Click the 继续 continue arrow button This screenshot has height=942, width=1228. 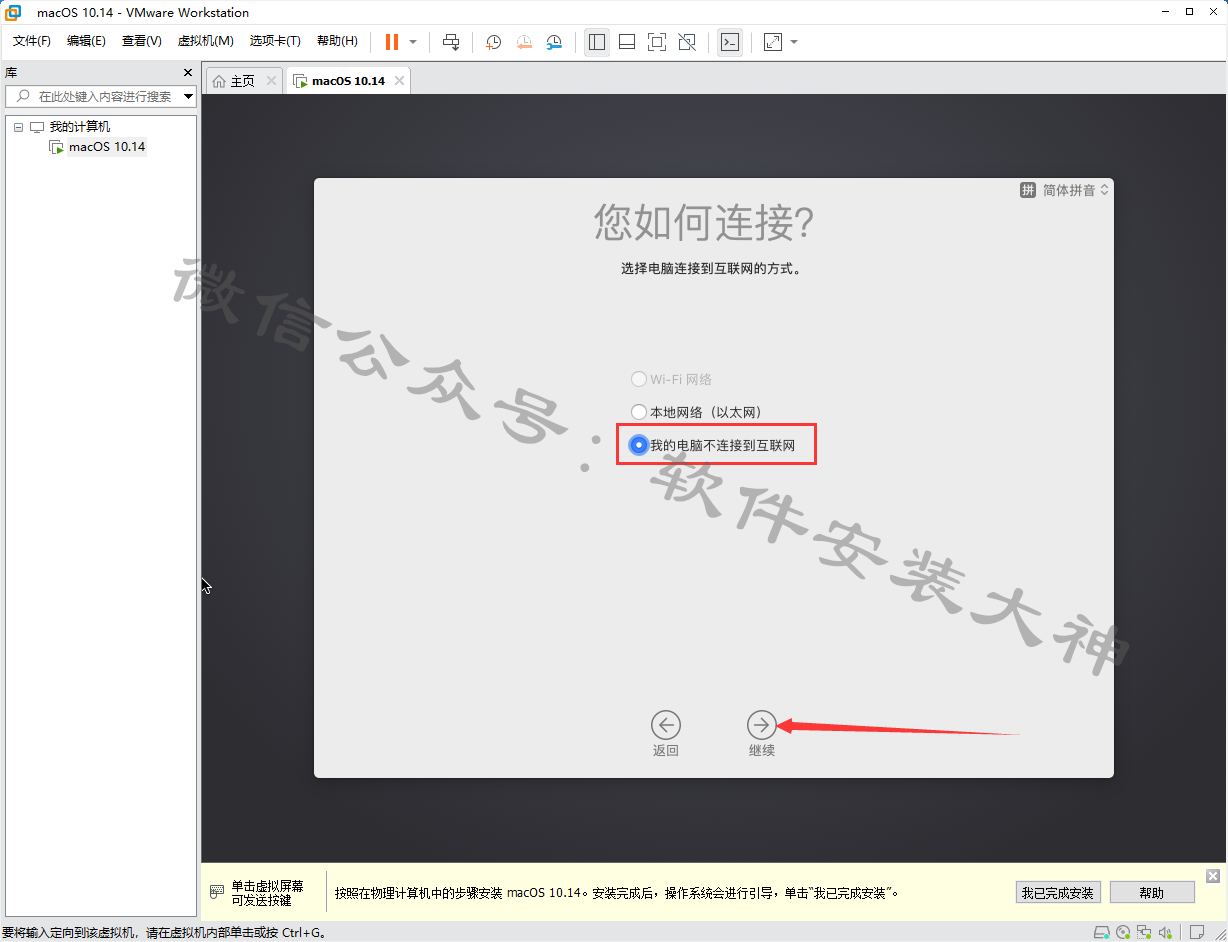point(762,724)
